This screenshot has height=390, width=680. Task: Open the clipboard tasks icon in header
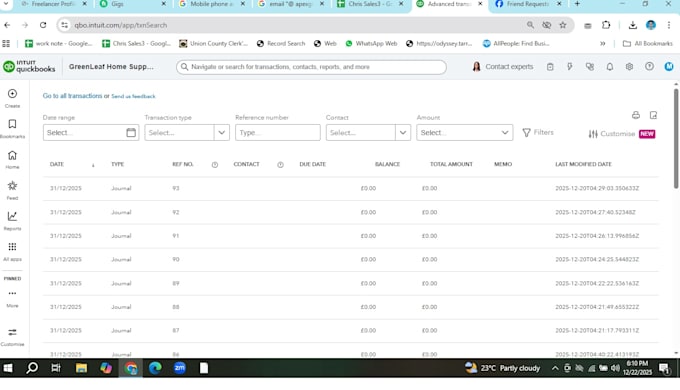tap(550, 67)
